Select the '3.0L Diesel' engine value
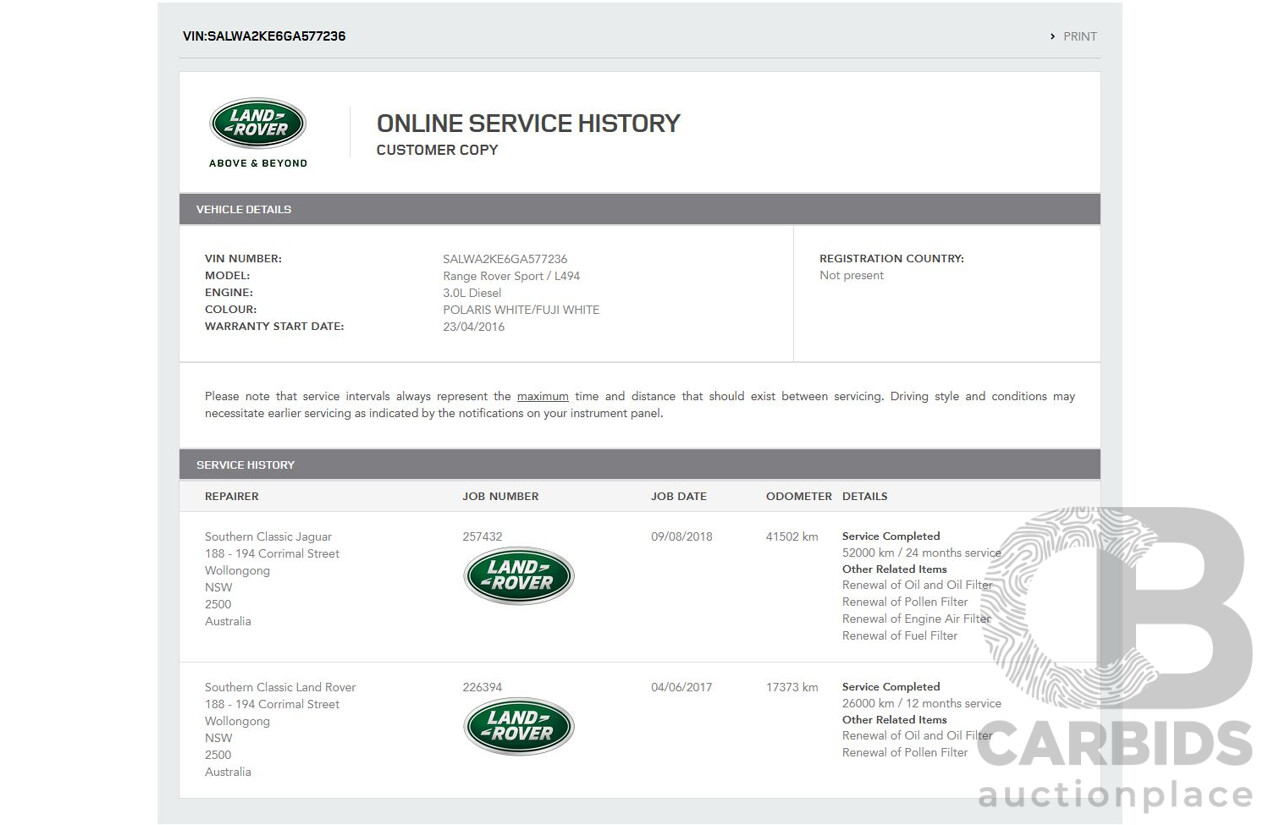 pyautogui.click(x=472, y=293)
